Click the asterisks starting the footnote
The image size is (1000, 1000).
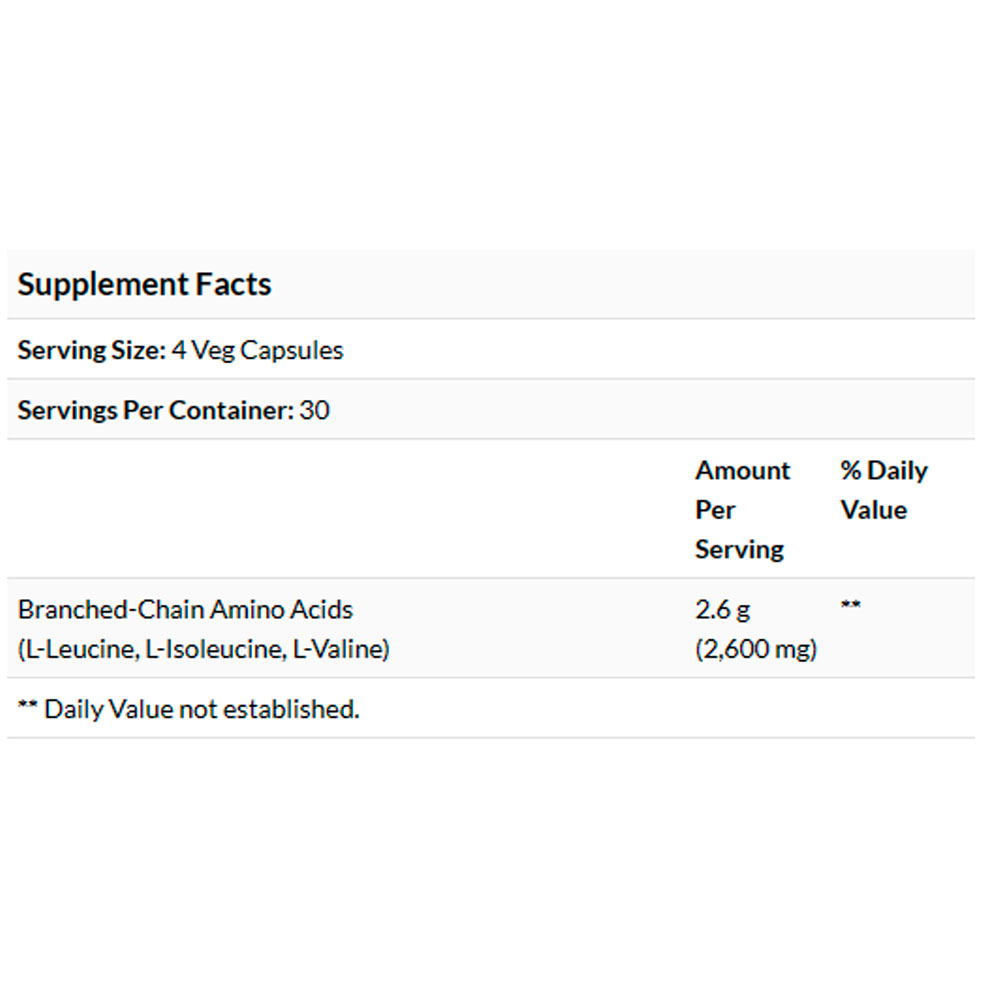[x=27, y=707]
